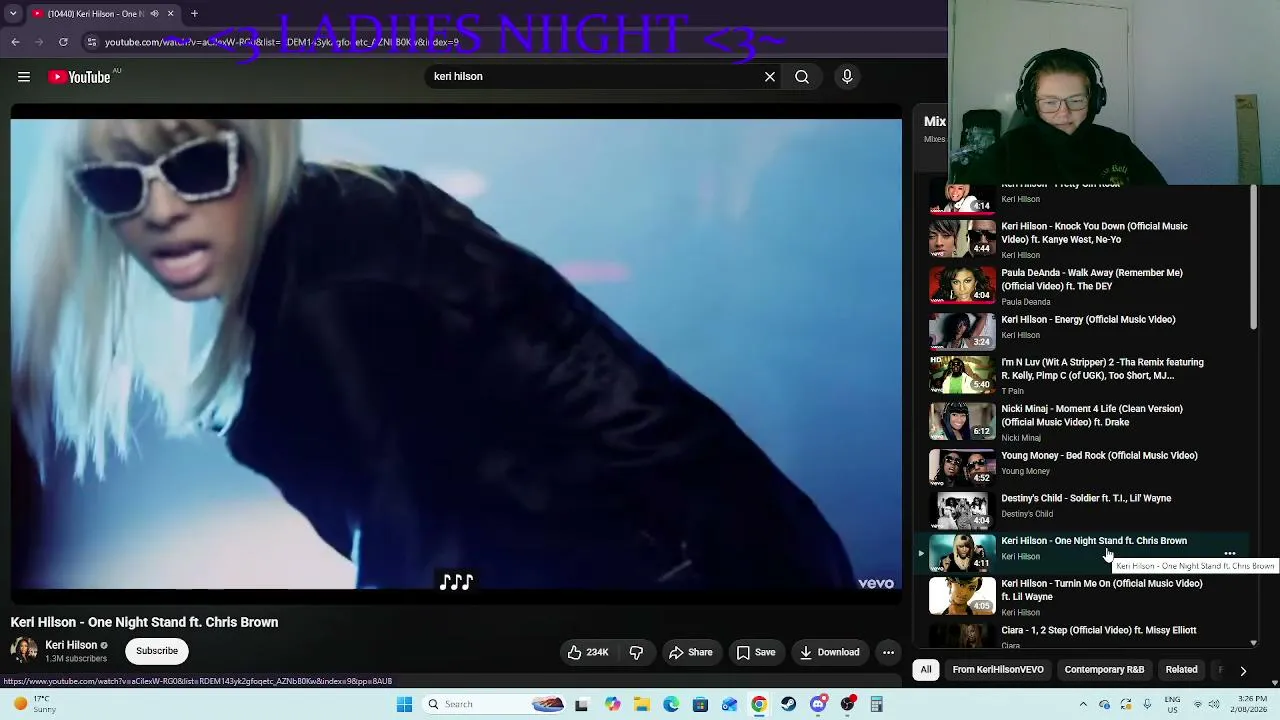Play Keri Hilson - Energy from playlist
The width and height of the screenshot is (1280, 720).
click(x=1088, y=320)
